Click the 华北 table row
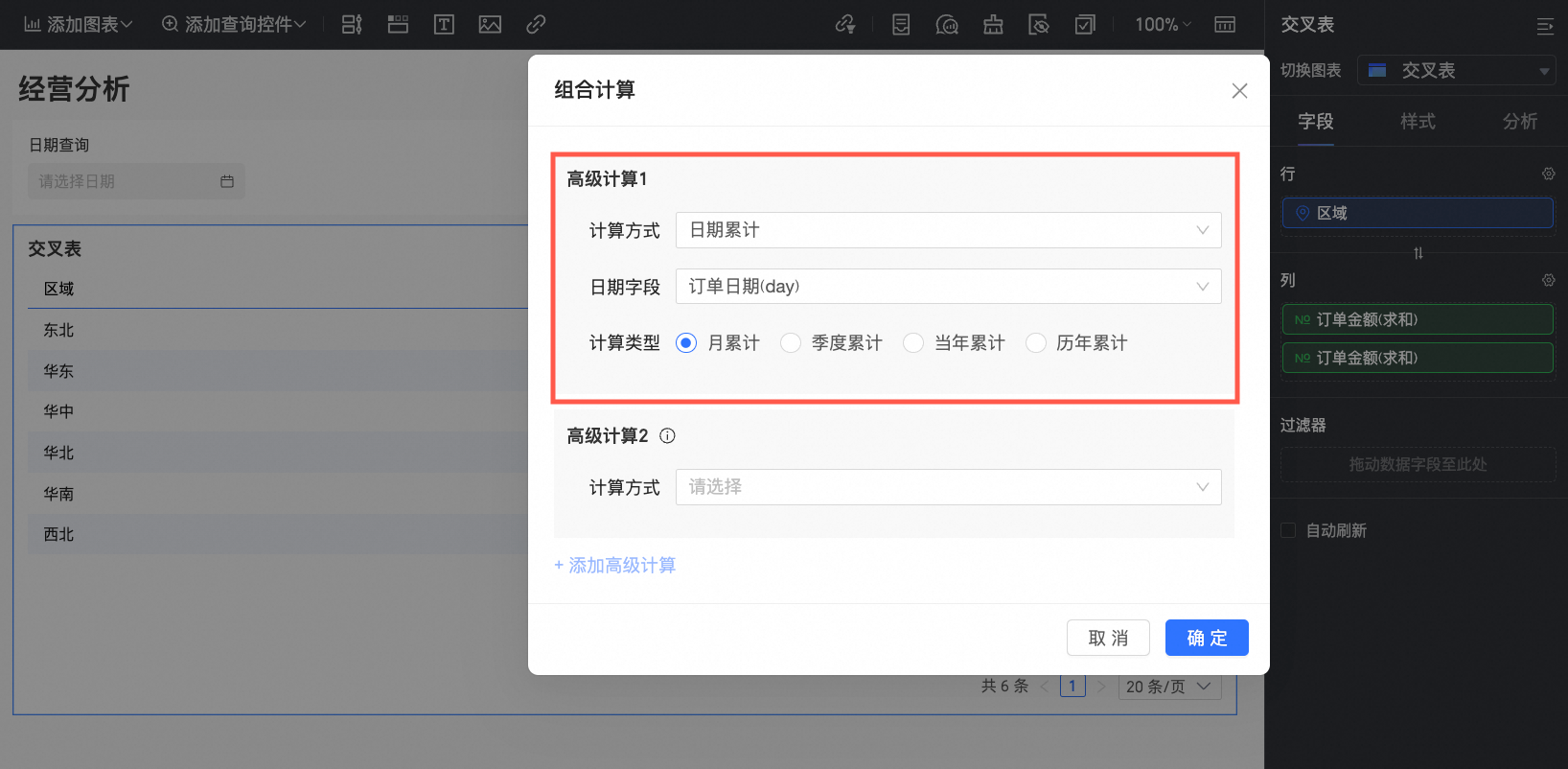Screen dimensions: 1568x769 tap(278, 453)
